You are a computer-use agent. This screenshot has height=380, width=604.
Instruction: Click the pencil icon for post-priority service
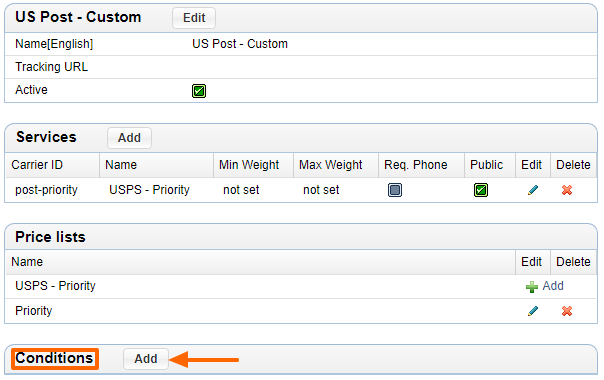click(x=533, y=190)
